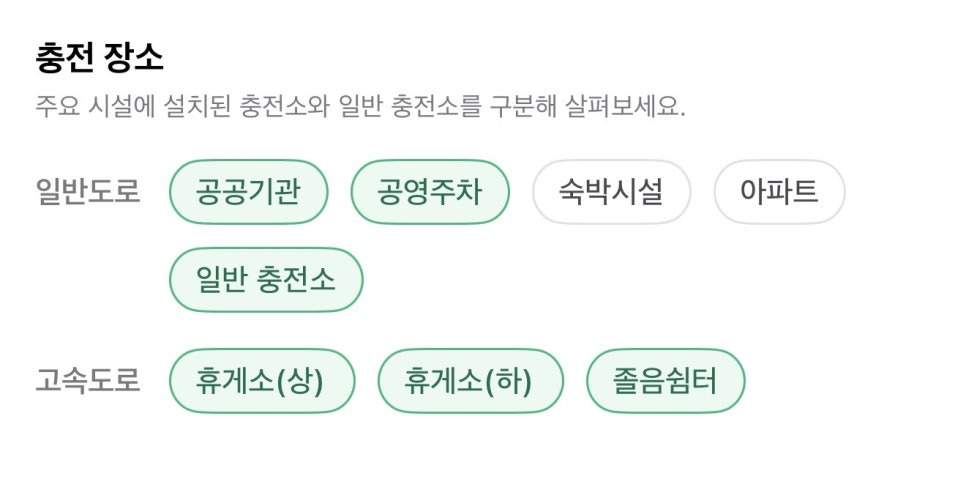This screenshot has height=490, width=966.
Task: Remove drowsy shelter 졸음쉼터 option
Action: [665, 381]
